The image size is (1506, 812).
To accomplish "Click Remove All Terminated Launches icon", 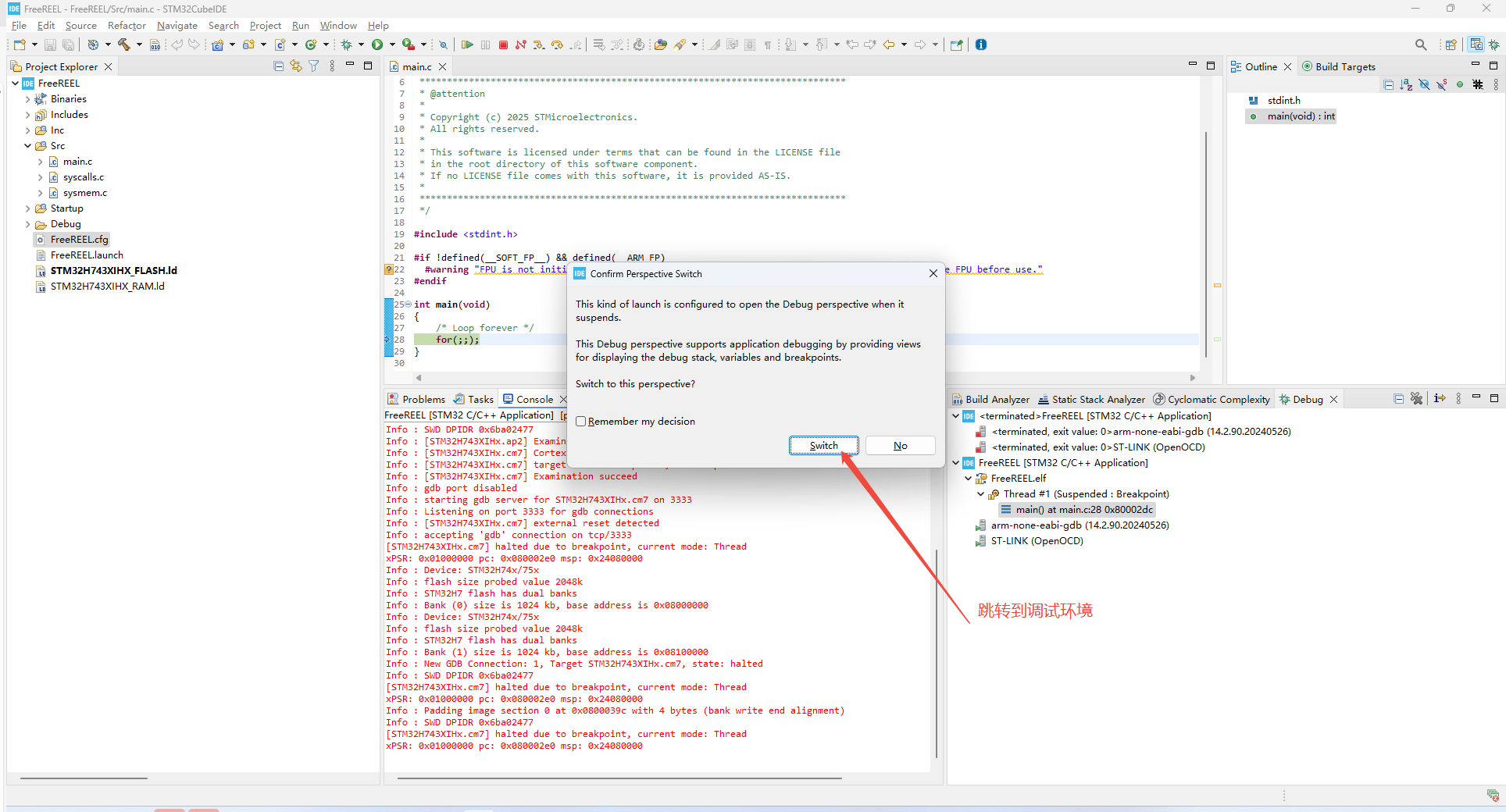I will 1416,399.
